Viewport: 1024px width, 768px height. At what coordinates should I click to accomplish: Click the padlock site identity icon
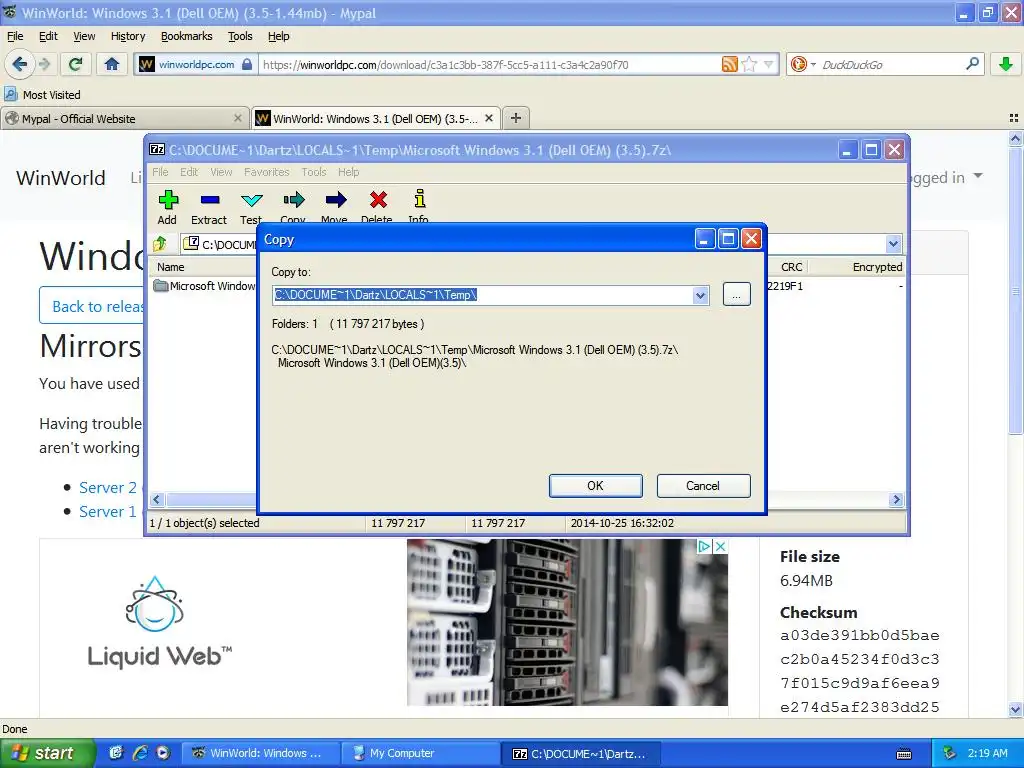pyautogui.click(x=247, y=64)
